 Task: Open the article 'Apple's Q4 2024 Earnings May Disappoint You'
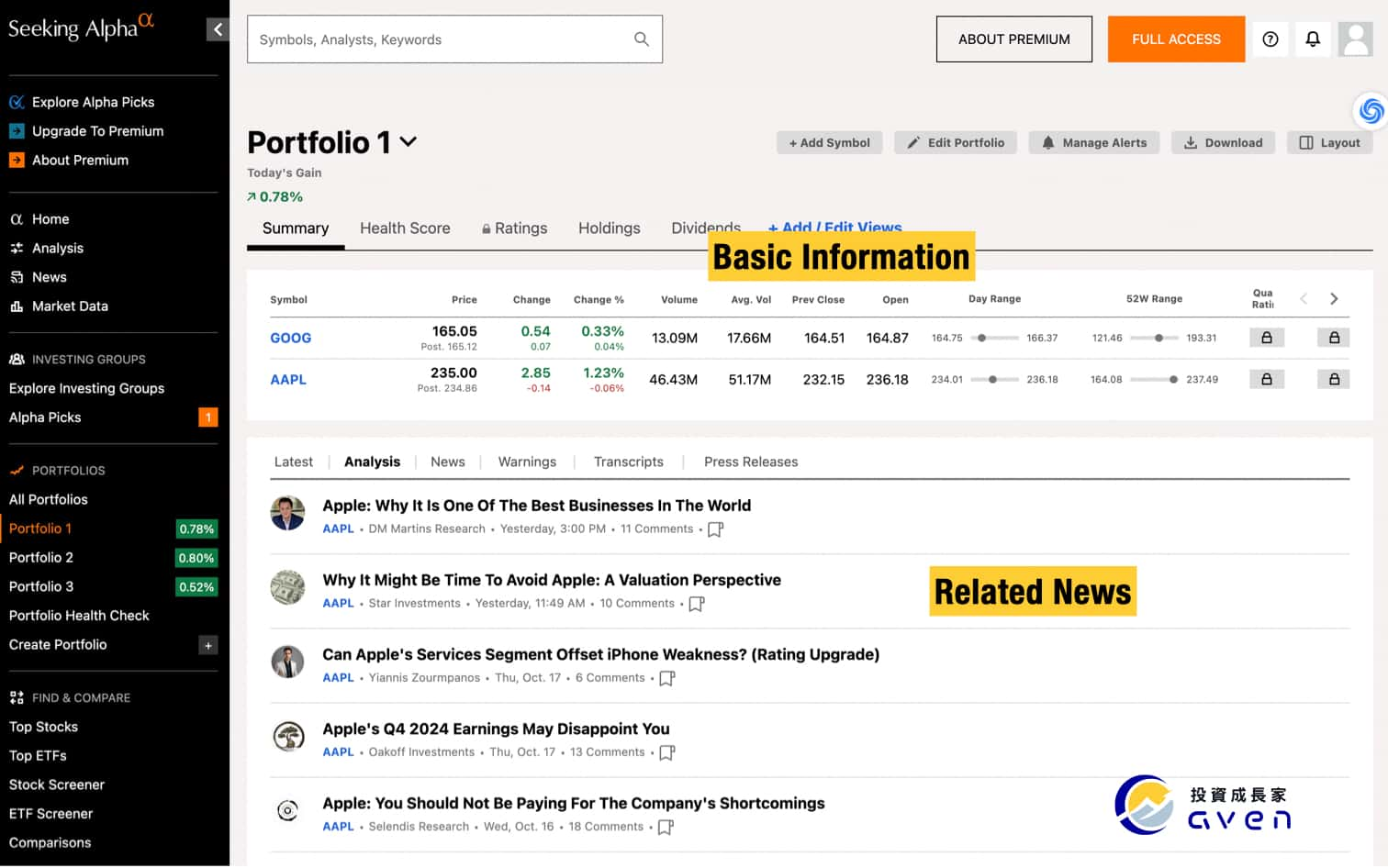tap(496, 729)
